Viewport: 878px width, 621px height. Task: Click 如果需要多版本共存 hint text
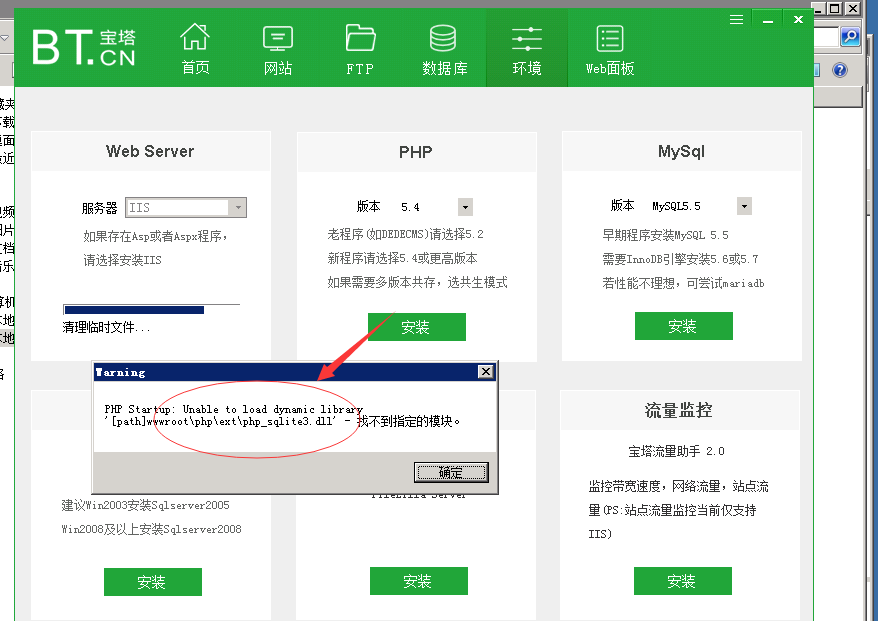[x=417, y=282]
